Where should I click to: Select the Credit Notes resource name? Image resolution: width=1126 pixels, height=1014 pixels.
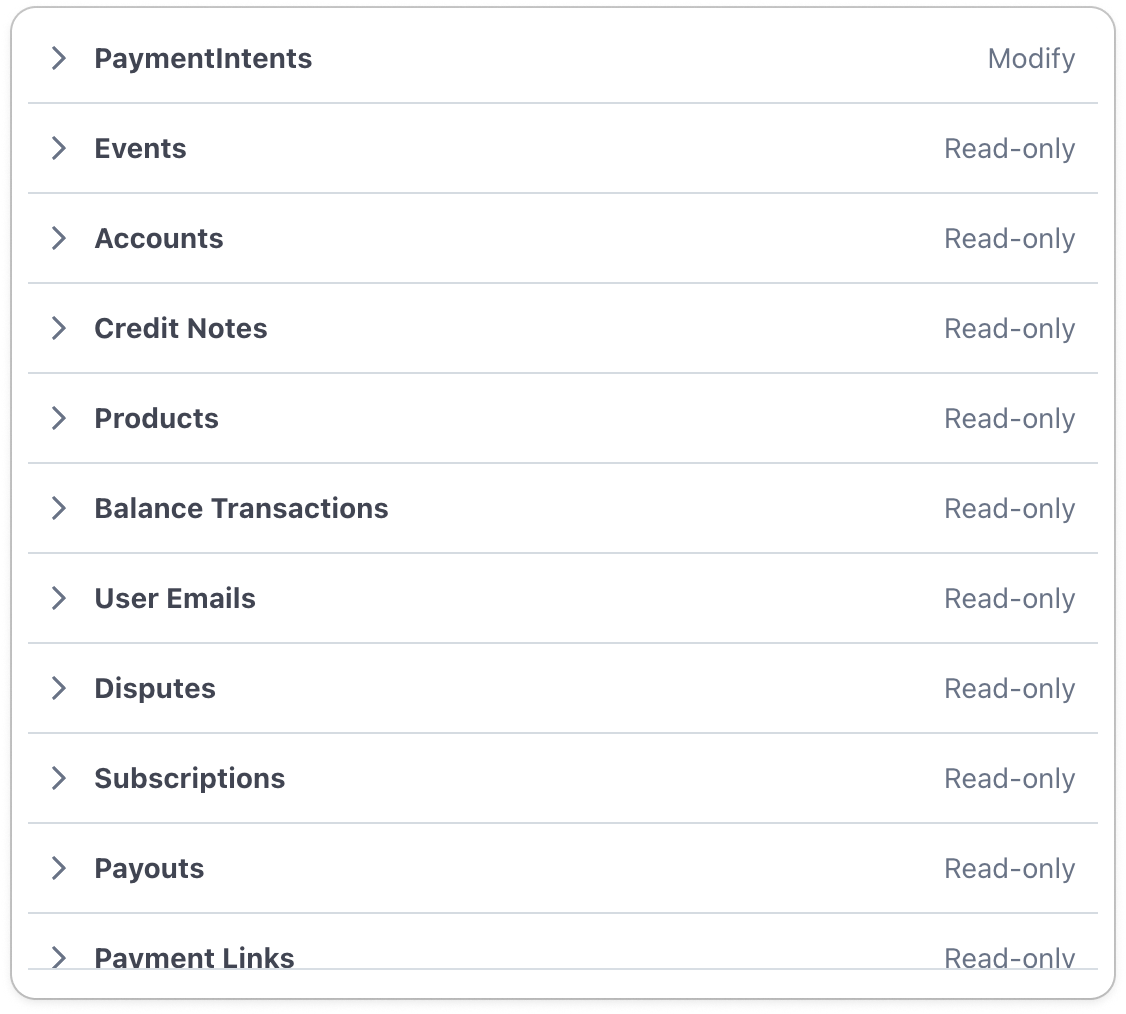coord(181,328)
